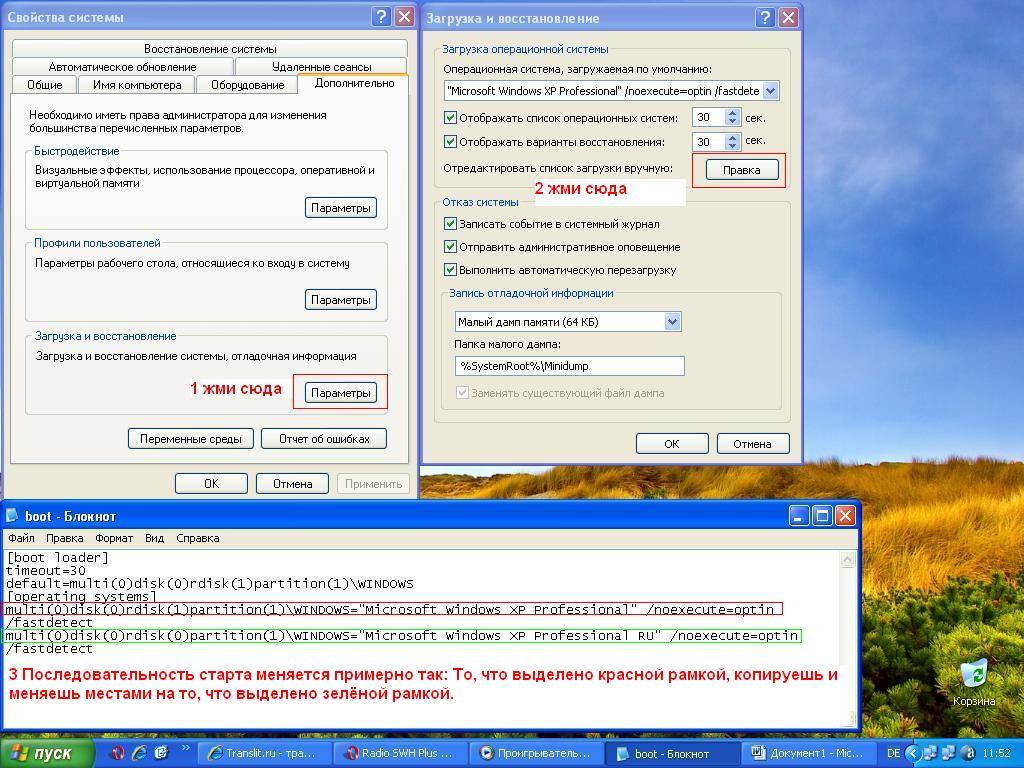
Task: Click the small dump folder path field
Action: [569, 366]
